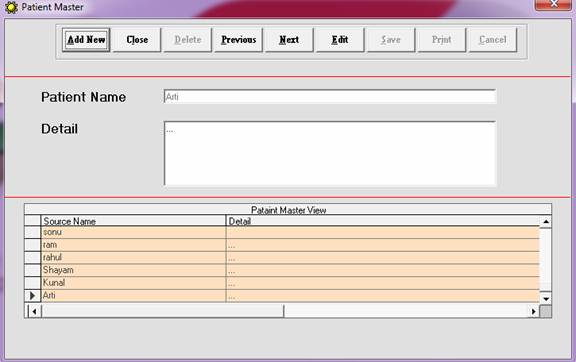
Task: Click the grid horizontal scroll right arrow
Action: (x=533, y=312)
